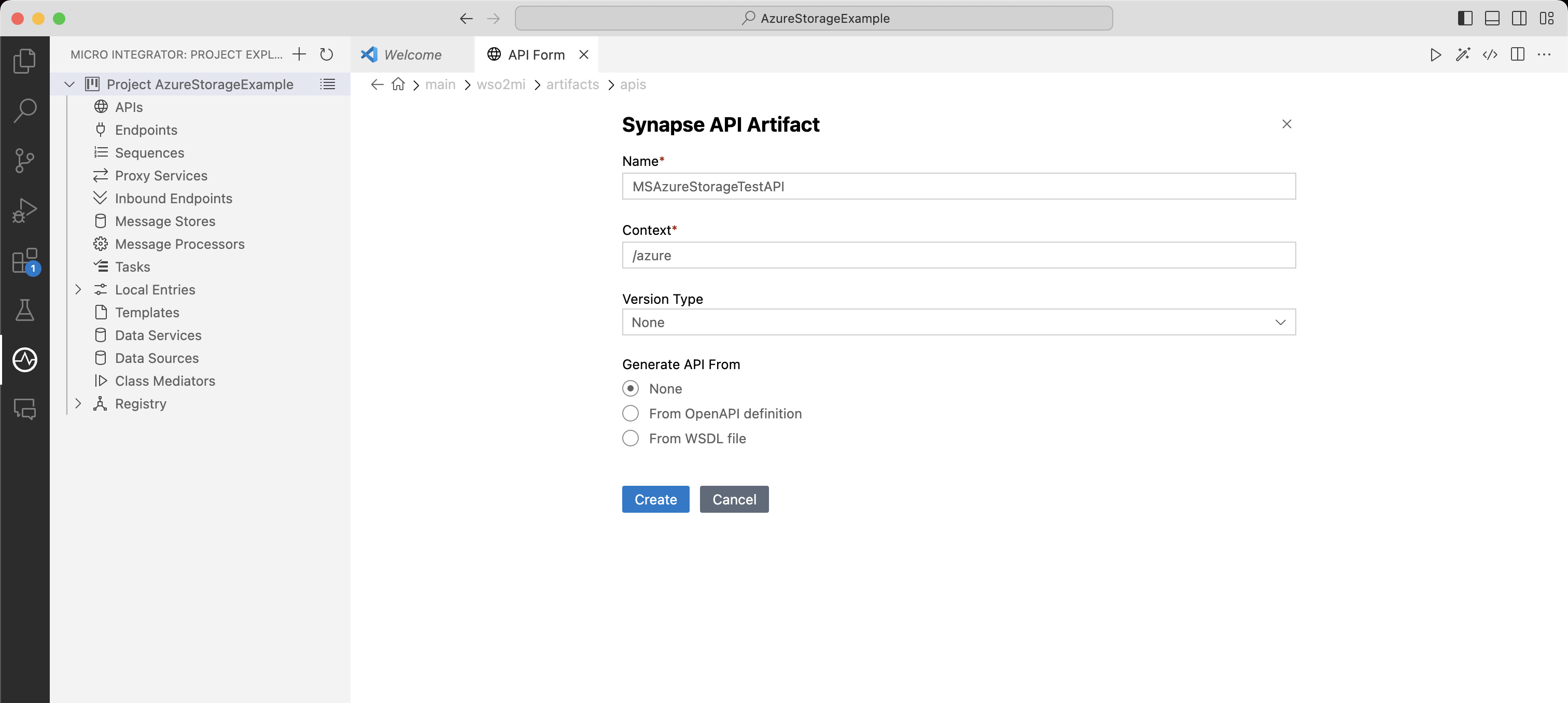The height and width of the screenshot is (703, 1568).
Task: Focus the Name input field
Action: (x=959, y=186)
